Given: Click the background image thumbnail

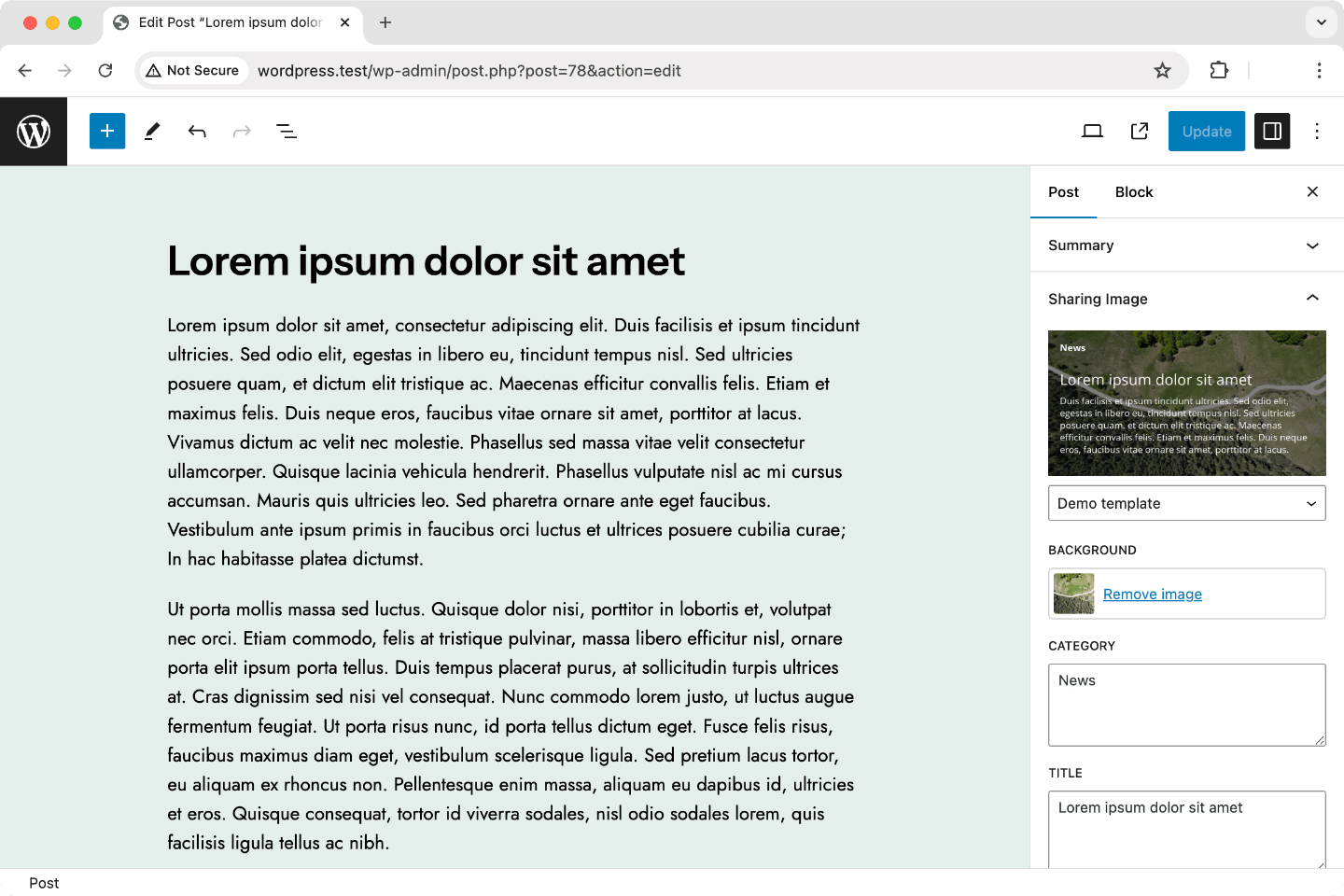Looking at the screenshot, I should (1073, 594).
